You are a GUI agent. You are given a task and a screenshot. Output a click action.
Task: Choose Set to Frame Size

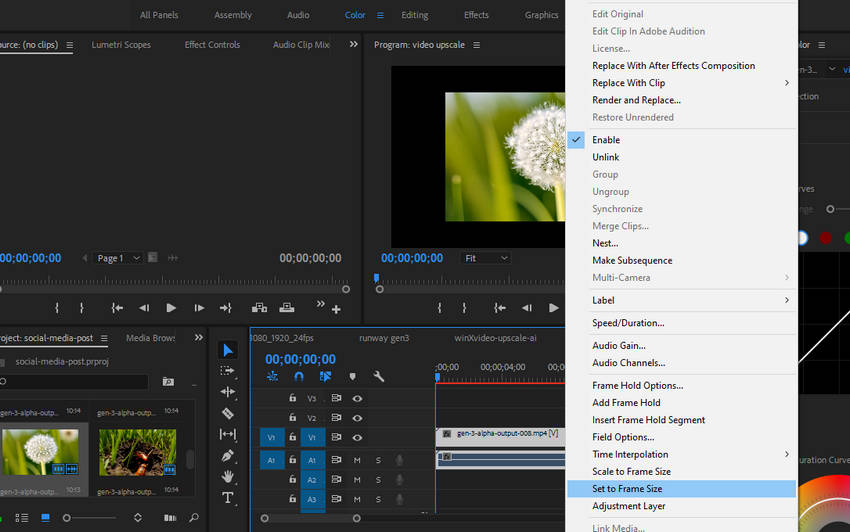pyautogui.click(x=681, y=489)
